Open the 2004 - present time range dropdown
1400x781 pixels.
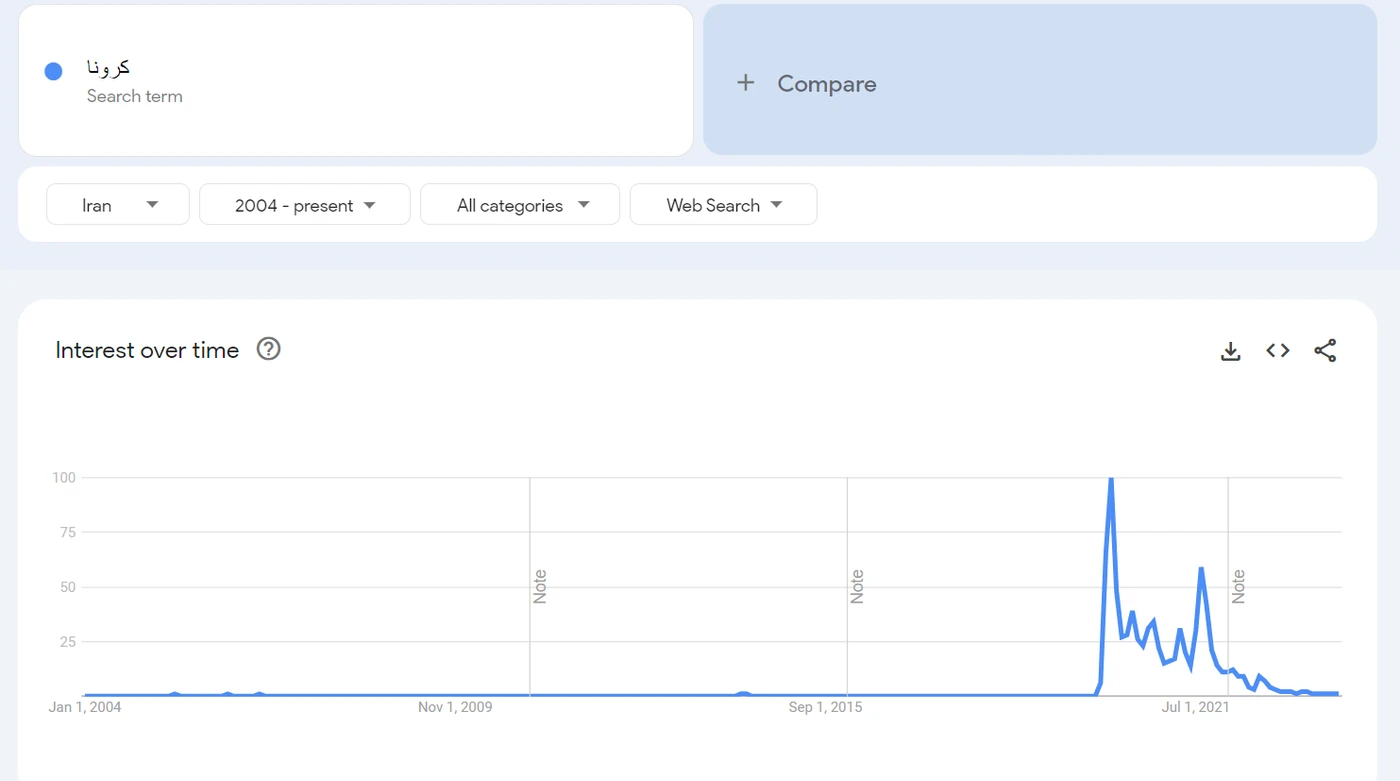[305, 205]
